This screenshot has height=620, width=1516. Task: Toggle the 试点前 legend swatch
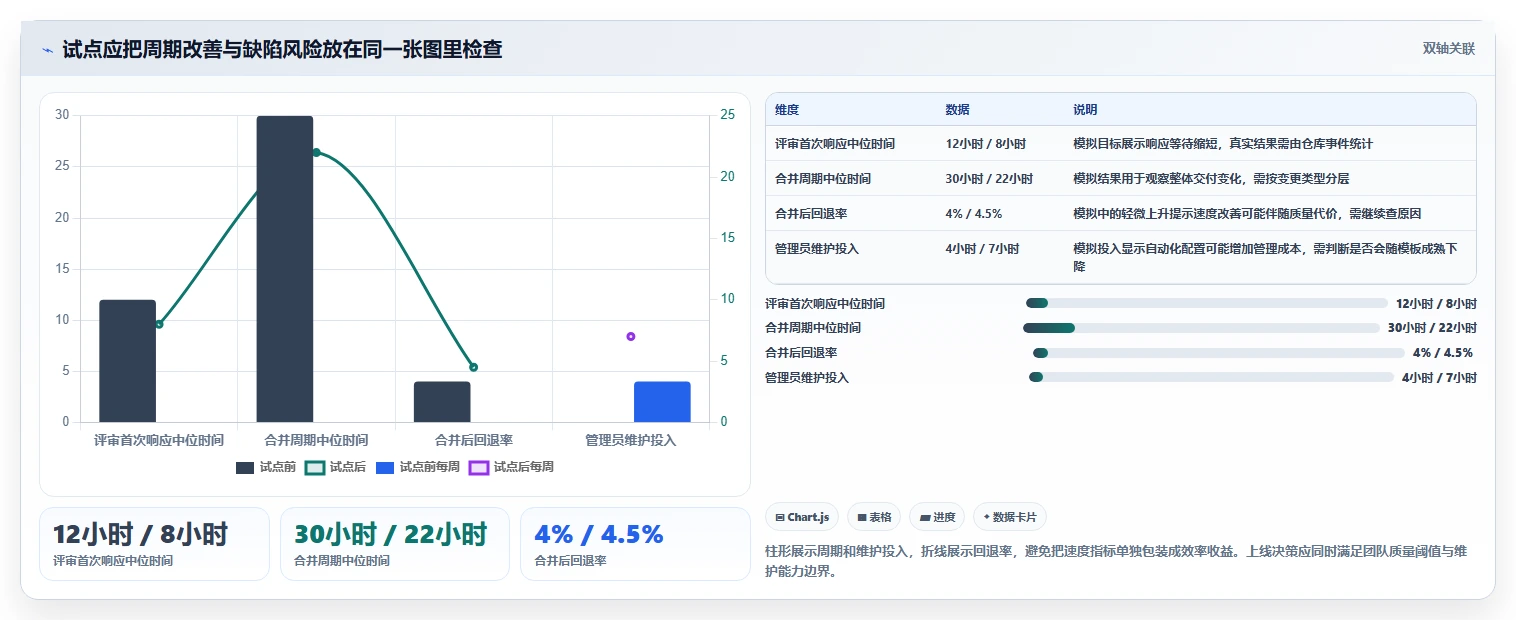tap(245, 467)
